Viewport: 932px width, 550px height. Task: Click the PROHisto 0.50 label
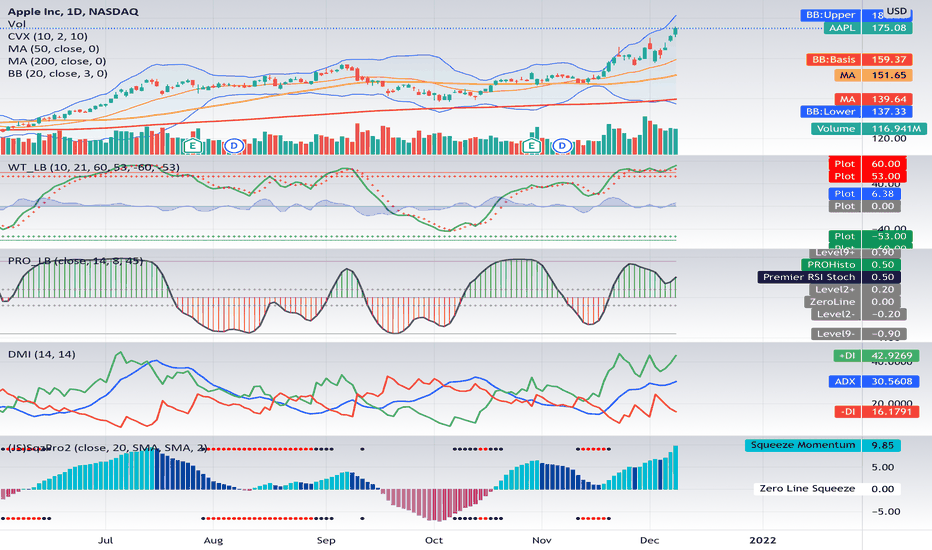[851, 265]
